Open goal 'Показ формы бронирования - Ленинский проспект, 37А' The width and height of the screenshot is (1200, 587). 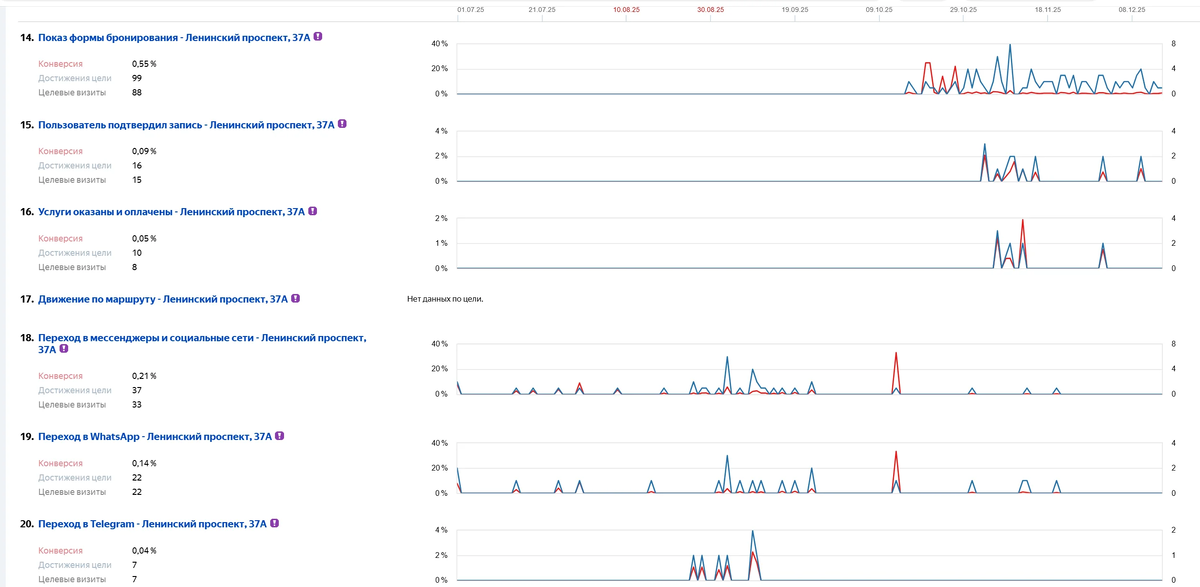coord(174,38)
